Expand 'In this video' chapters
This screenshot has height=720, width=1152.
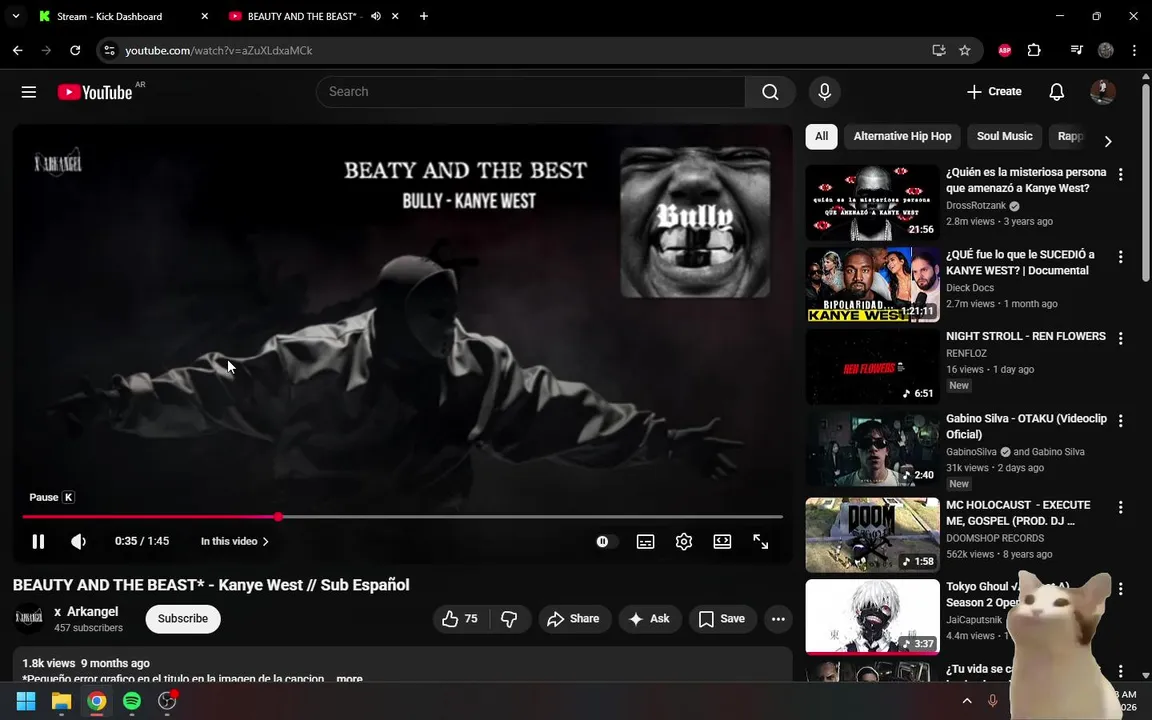[235, 541]
